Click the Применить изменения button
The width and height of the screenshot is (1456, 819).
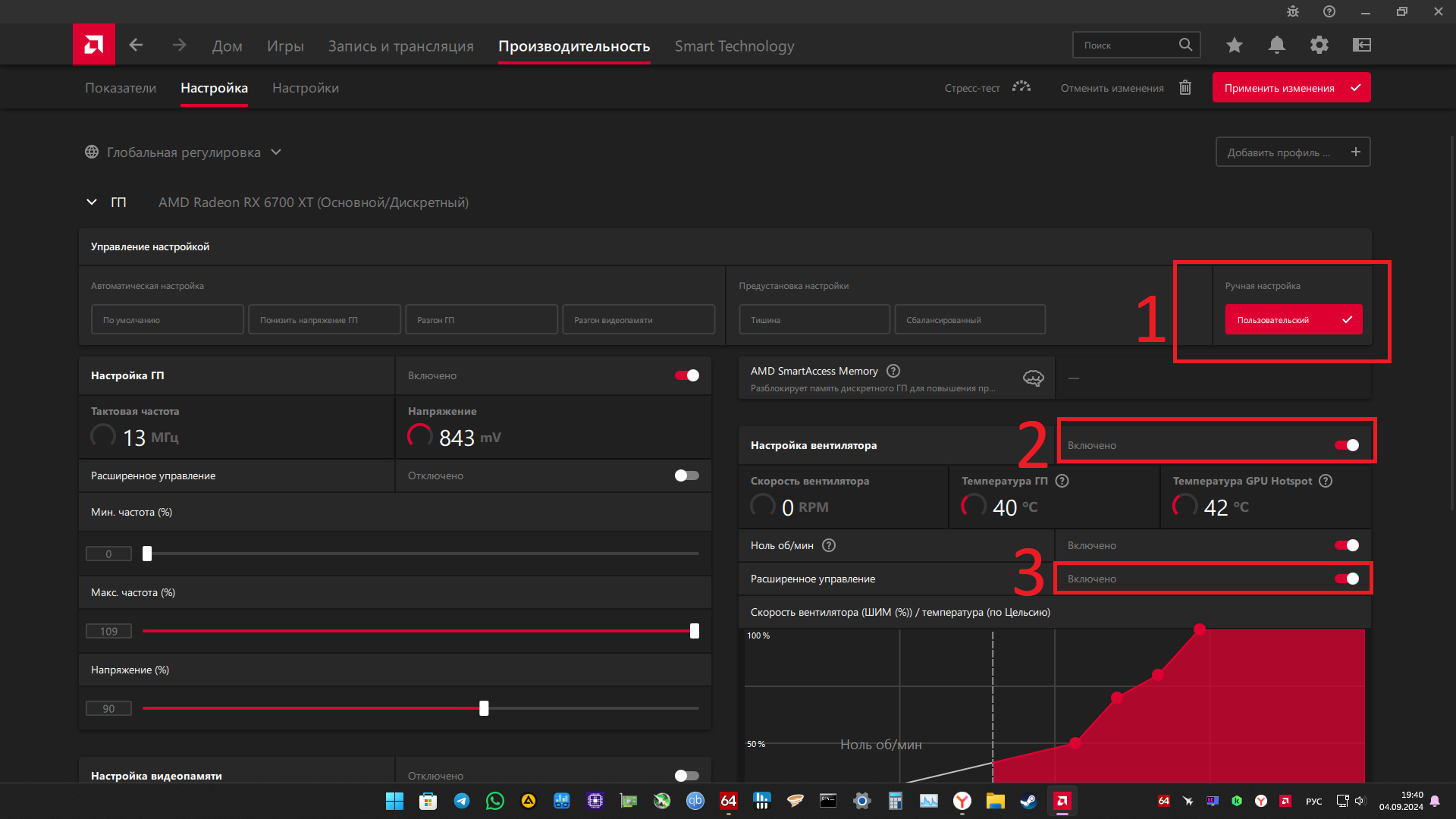[x=1291, y=88]
